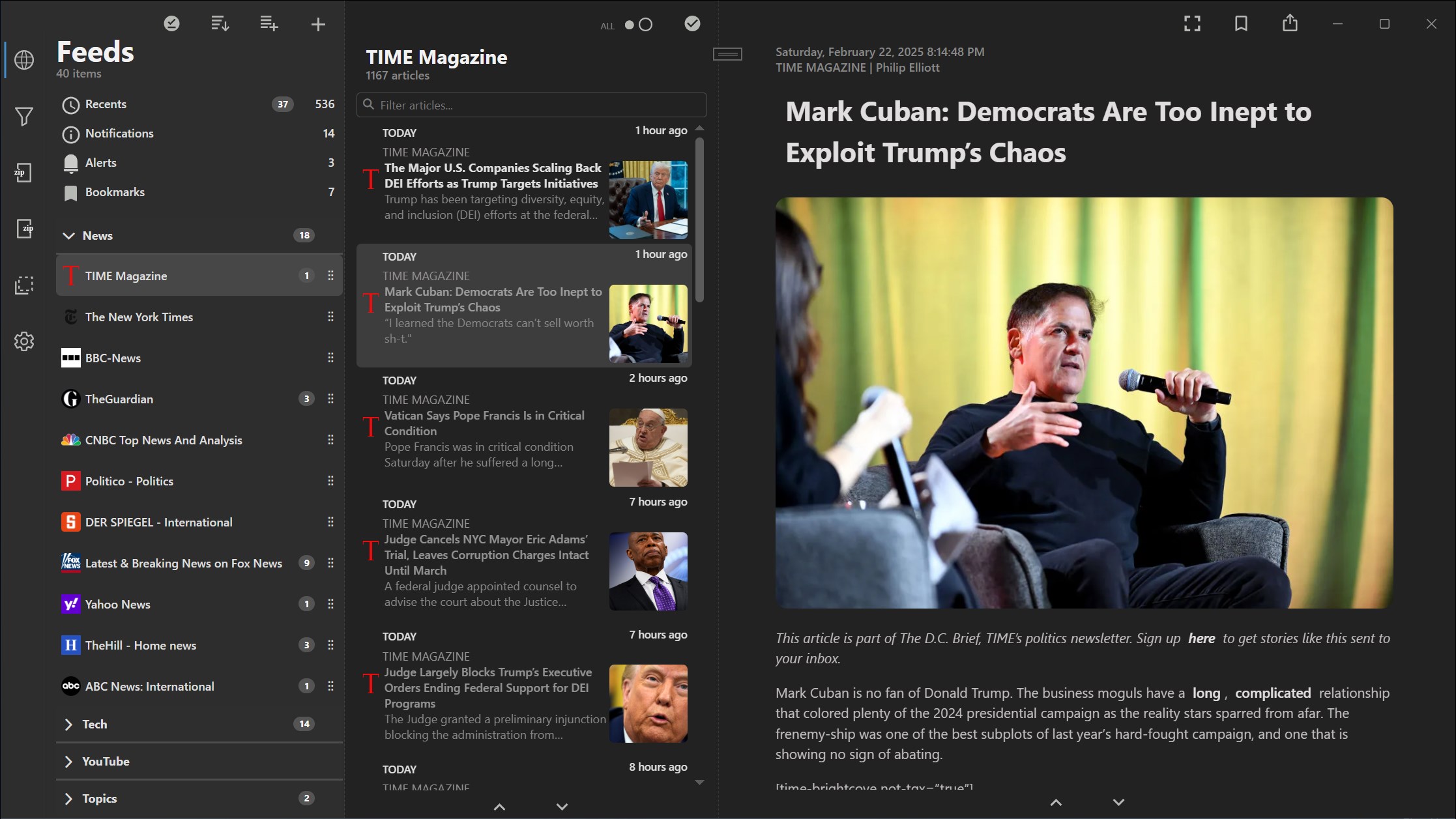This screenshot has height=819, width=1456.
Task: Bookmark the current article
Action: tap(1241, 24)
